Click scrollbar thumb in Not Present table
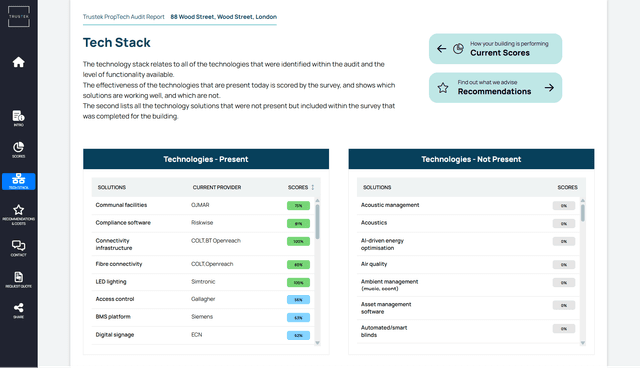The width and height of the screenshot is (640, 368). (582, 213)
